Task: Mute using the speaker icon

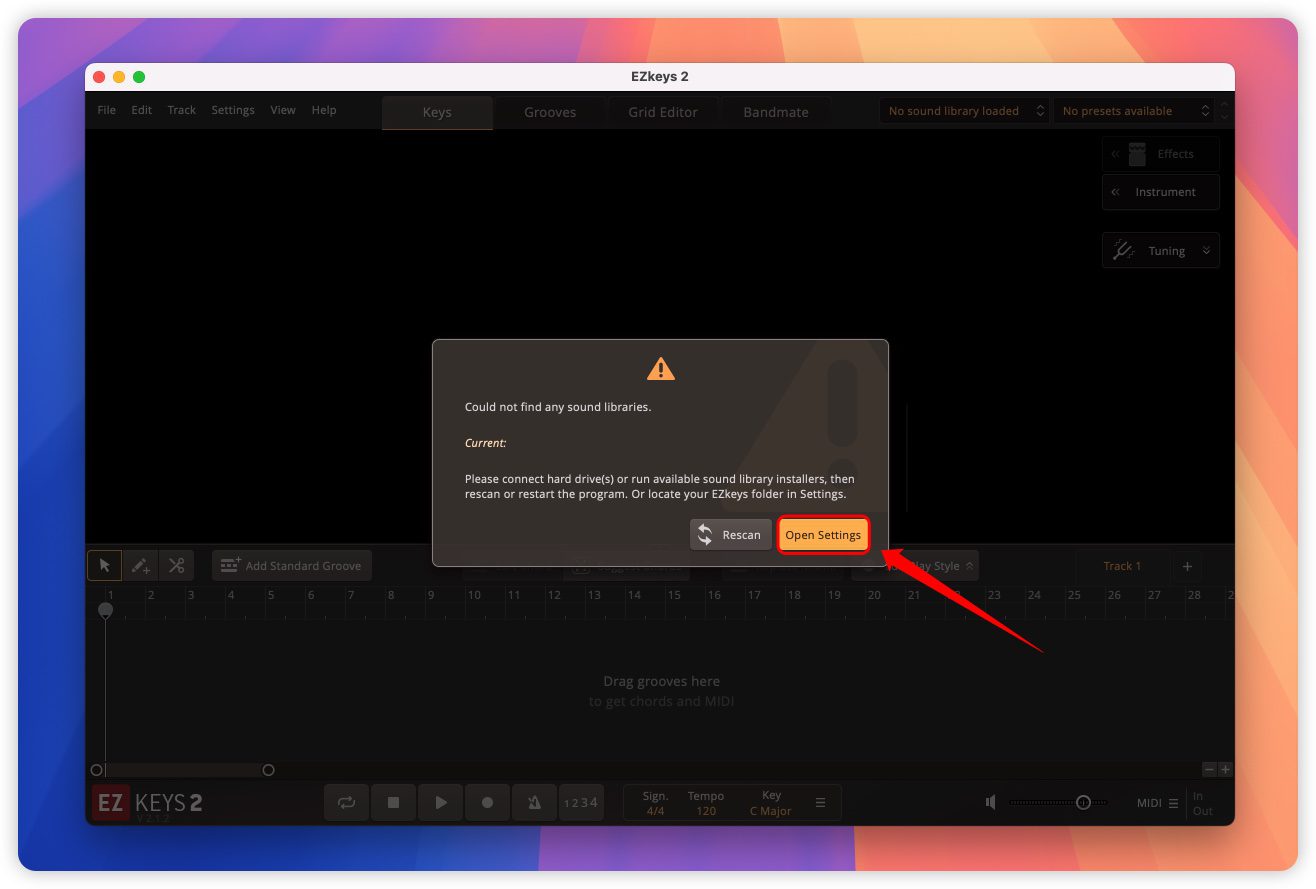Action: pyautogui.click(x=990, y=802)
